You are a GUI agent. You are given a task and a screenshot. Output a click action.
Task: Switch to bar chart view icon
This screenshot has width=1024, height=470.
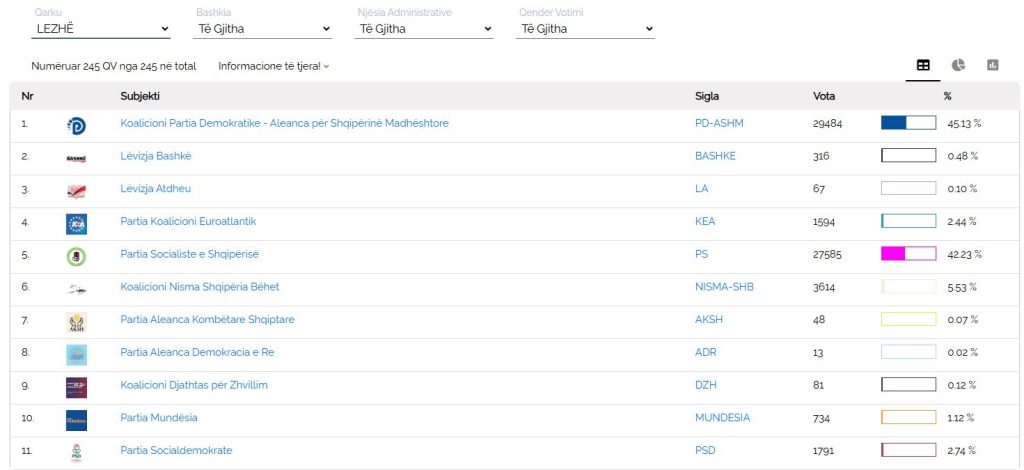993,65
